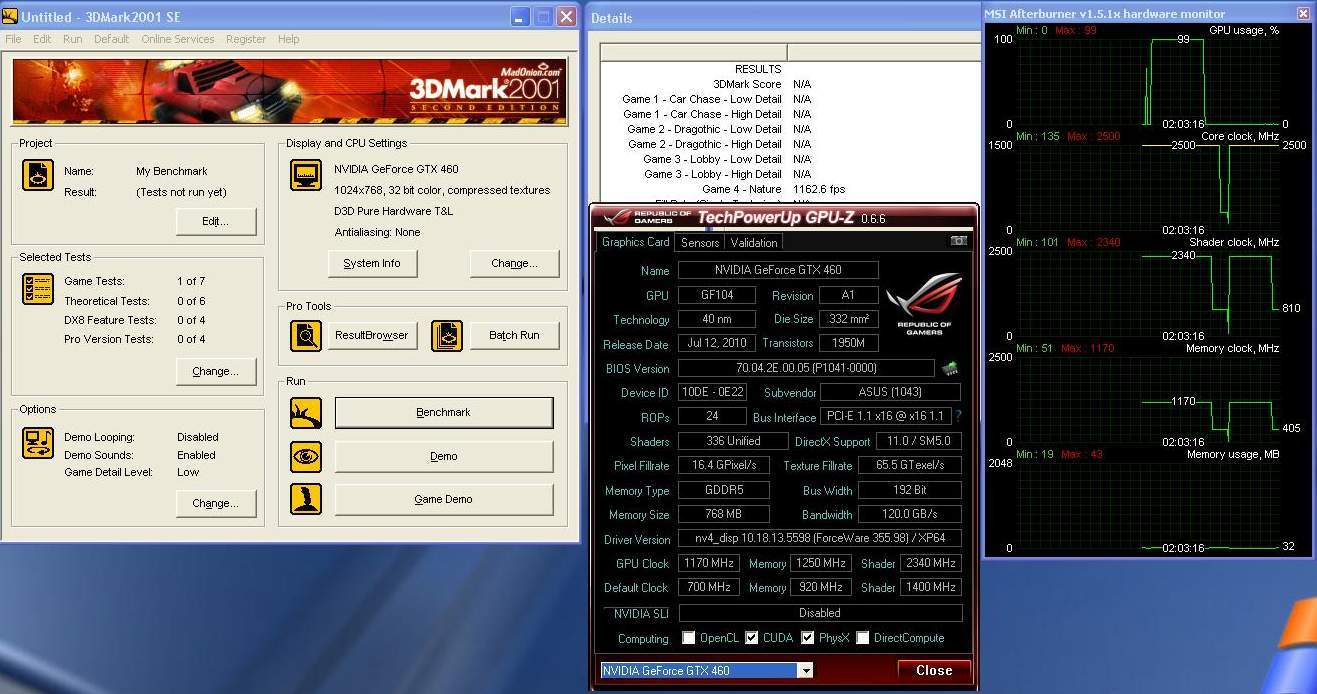The width and height of the screenshot is (1317, 694).
Task: Open the File menu in 3DMark
Action: pos(13,39)
